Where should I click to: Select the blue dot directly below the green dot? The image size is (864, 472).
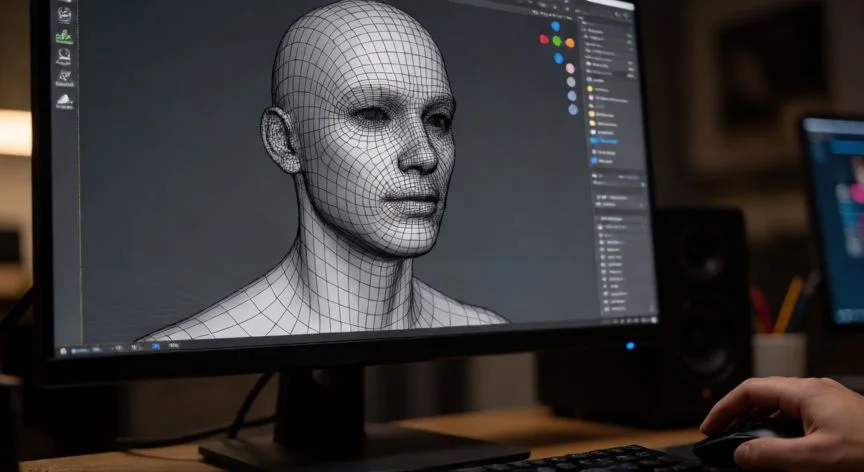coord(559,58)
